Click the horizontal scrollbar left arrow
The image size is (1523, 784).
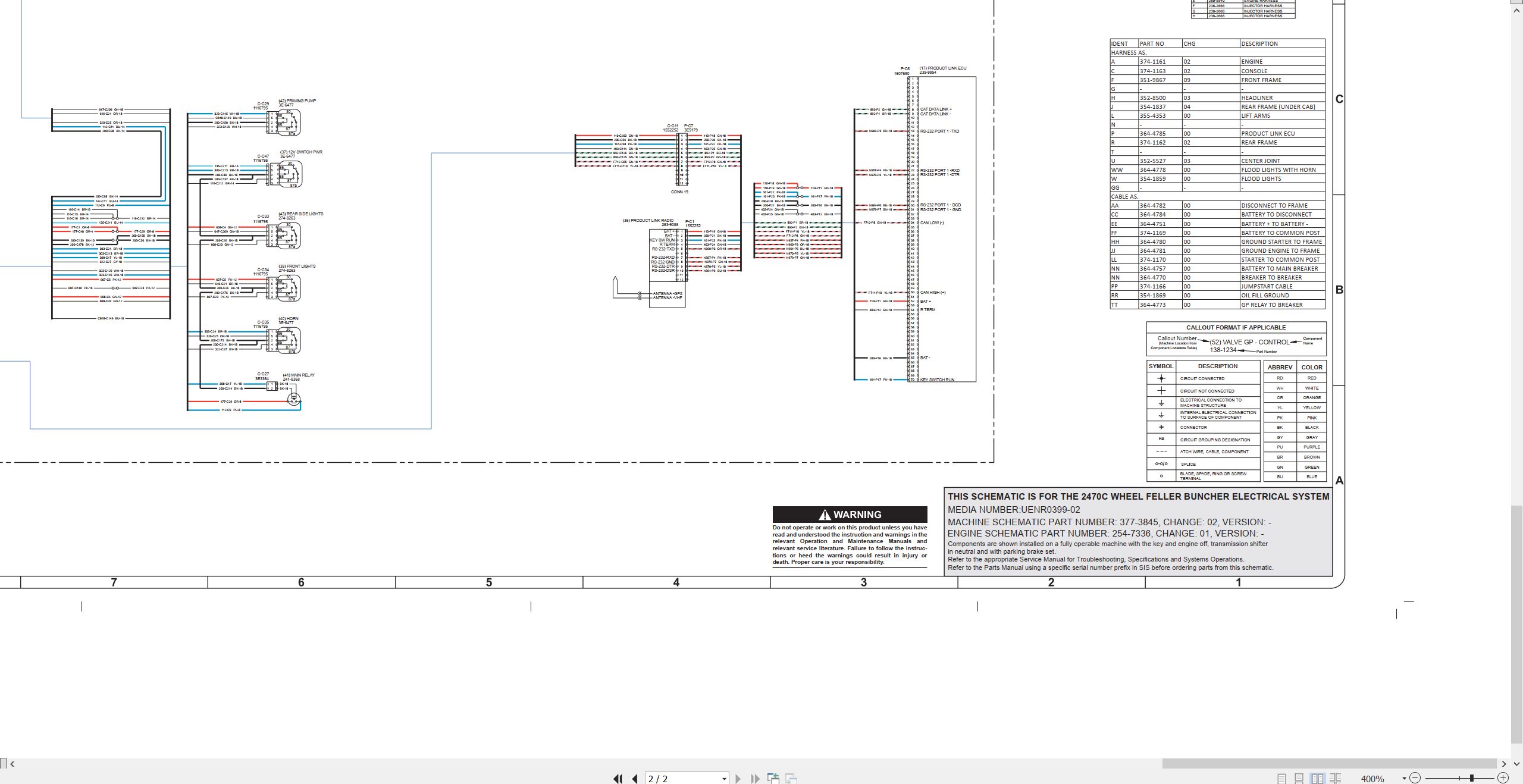(x=12, y=764)
